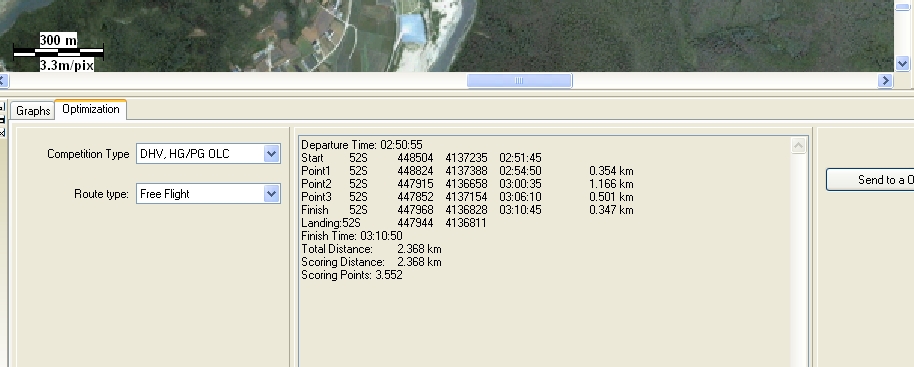Click map horizontal scrollbar left arrow
This screenshot has height=367, width=914.
(3, 80)
